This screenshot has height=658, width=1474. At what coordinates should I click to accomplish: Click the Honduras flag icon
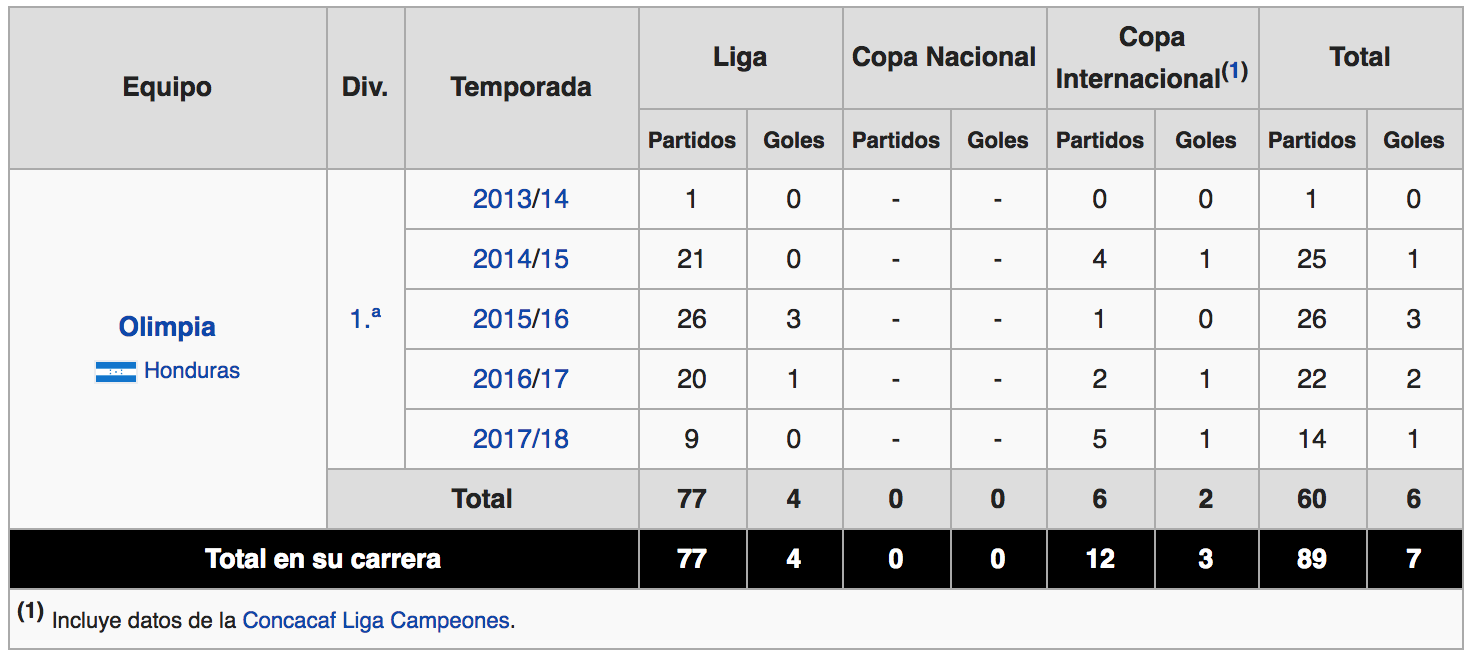pyautogui.click(x=116, y=372)
